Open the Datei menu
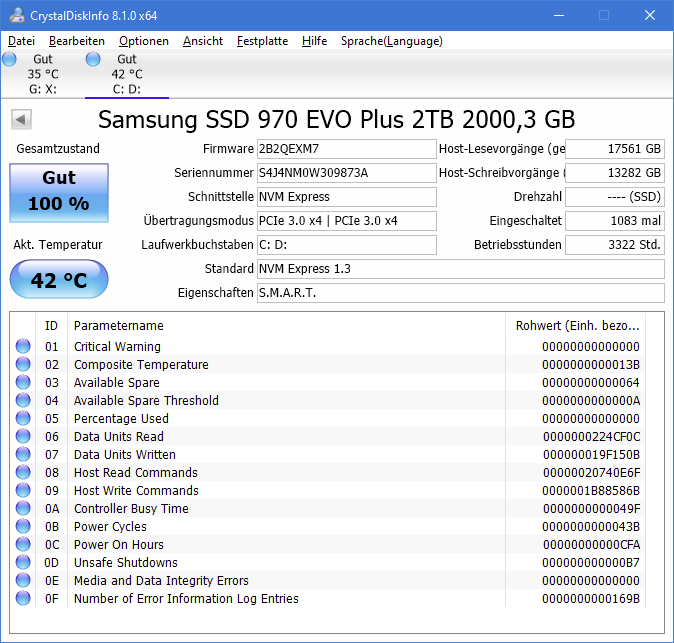Image resolution: width=674 pixels, height=643 pixels. point(21,41)
